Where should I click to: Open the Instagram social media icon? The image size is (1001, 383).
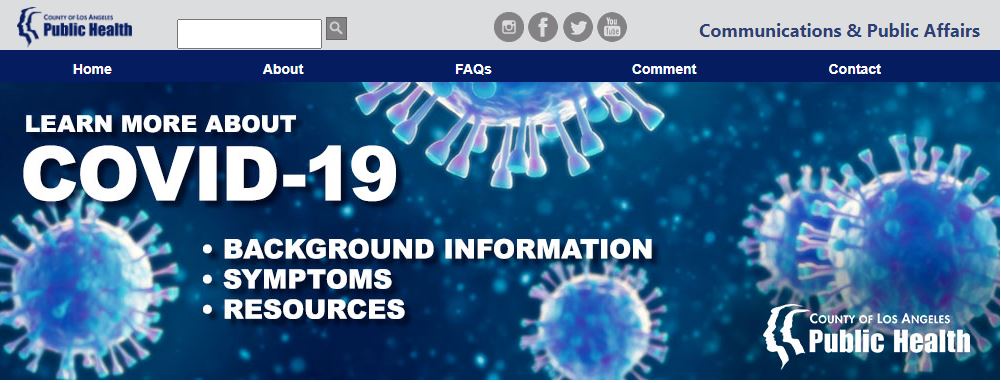[509, 27]
